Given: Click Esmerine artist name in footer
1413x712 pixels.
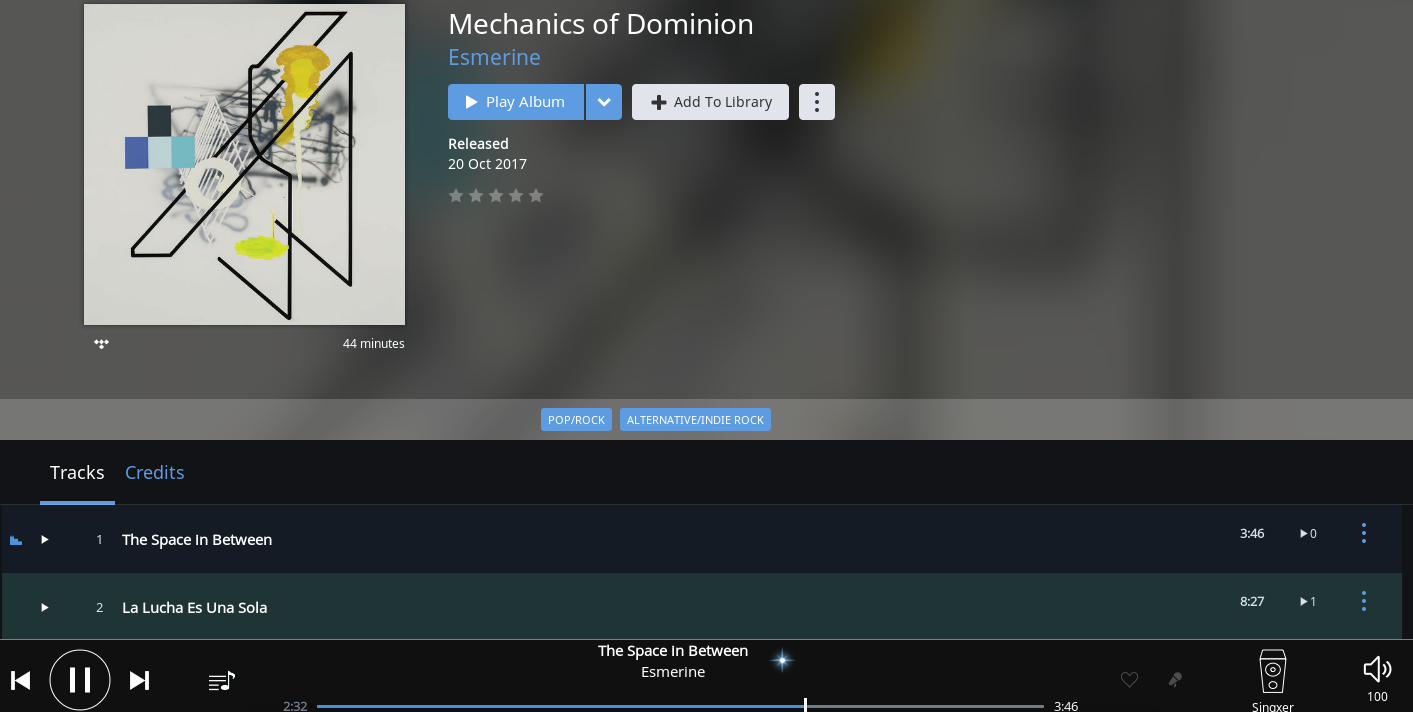Looking at the screenshot, I should click(673, 672).
